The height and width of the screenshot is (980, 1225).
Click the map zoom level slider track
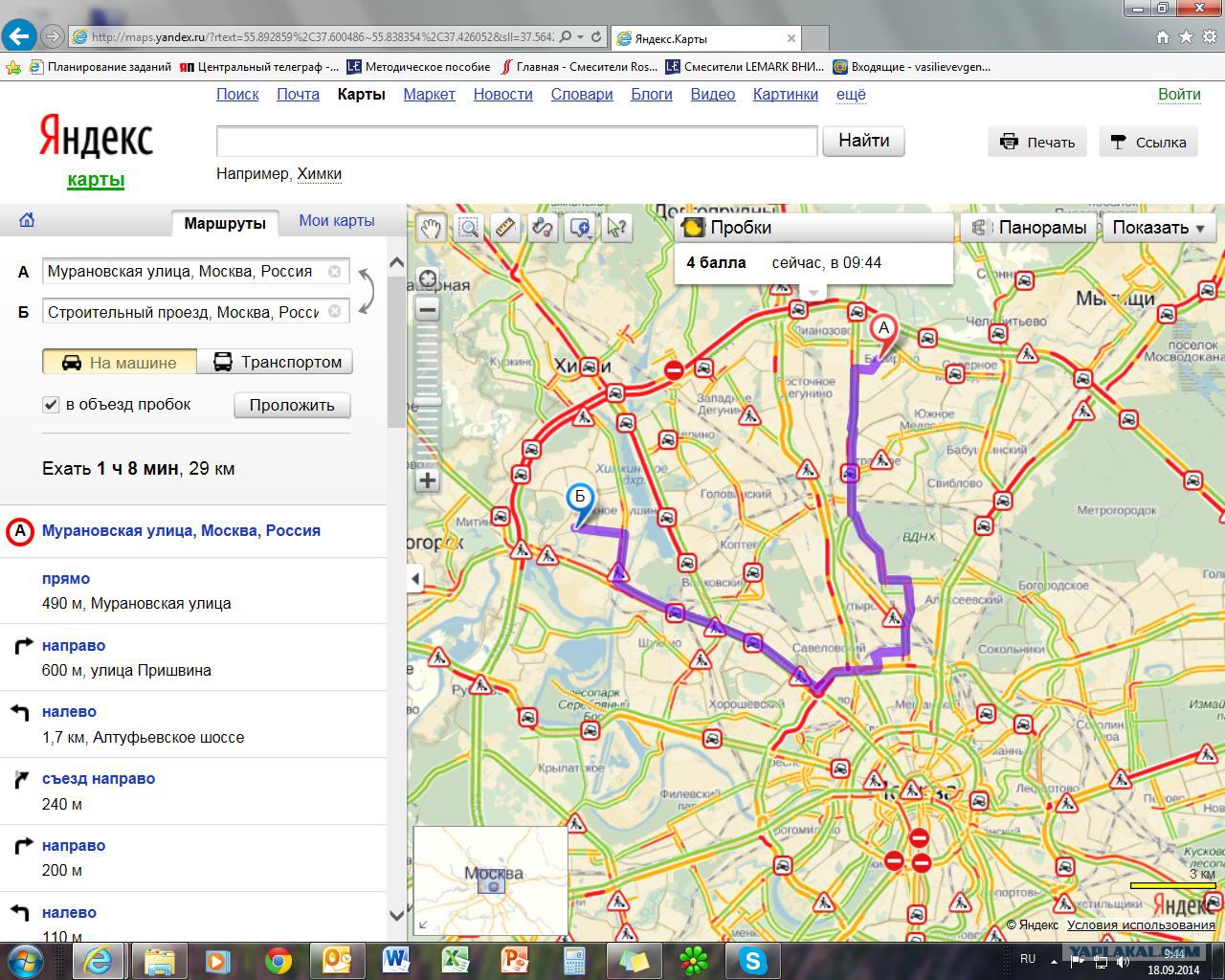click(428, 394)
